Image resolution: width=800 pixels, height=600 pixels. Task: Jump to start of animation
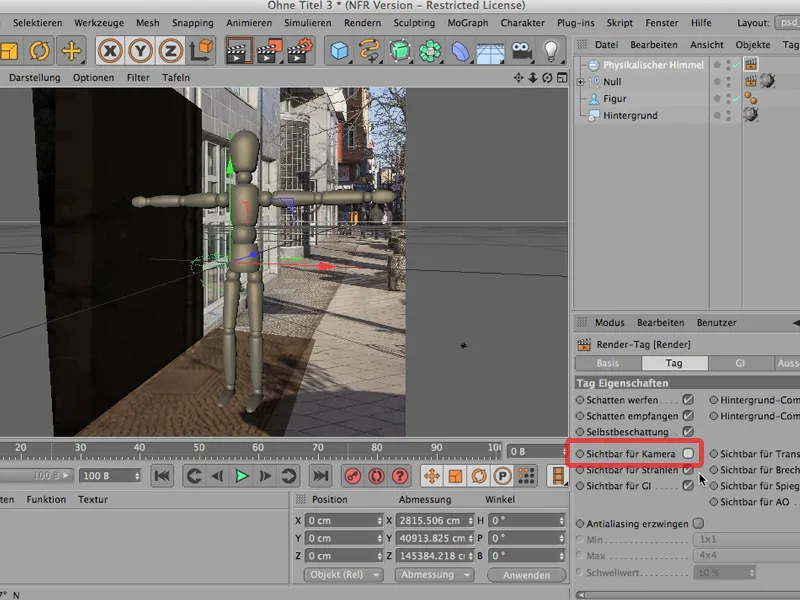[162, 476]
